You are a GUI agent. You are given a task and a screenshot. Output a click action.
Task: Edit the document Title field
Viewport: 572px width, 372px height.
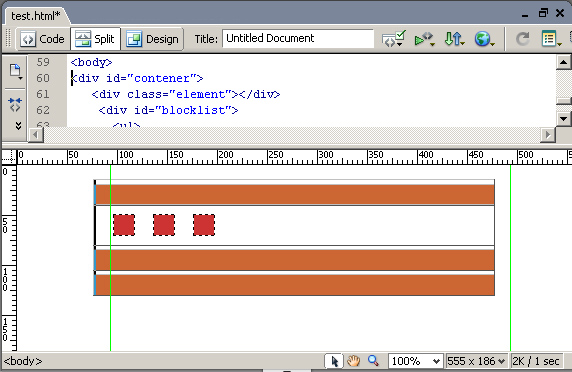click(298, 38)
